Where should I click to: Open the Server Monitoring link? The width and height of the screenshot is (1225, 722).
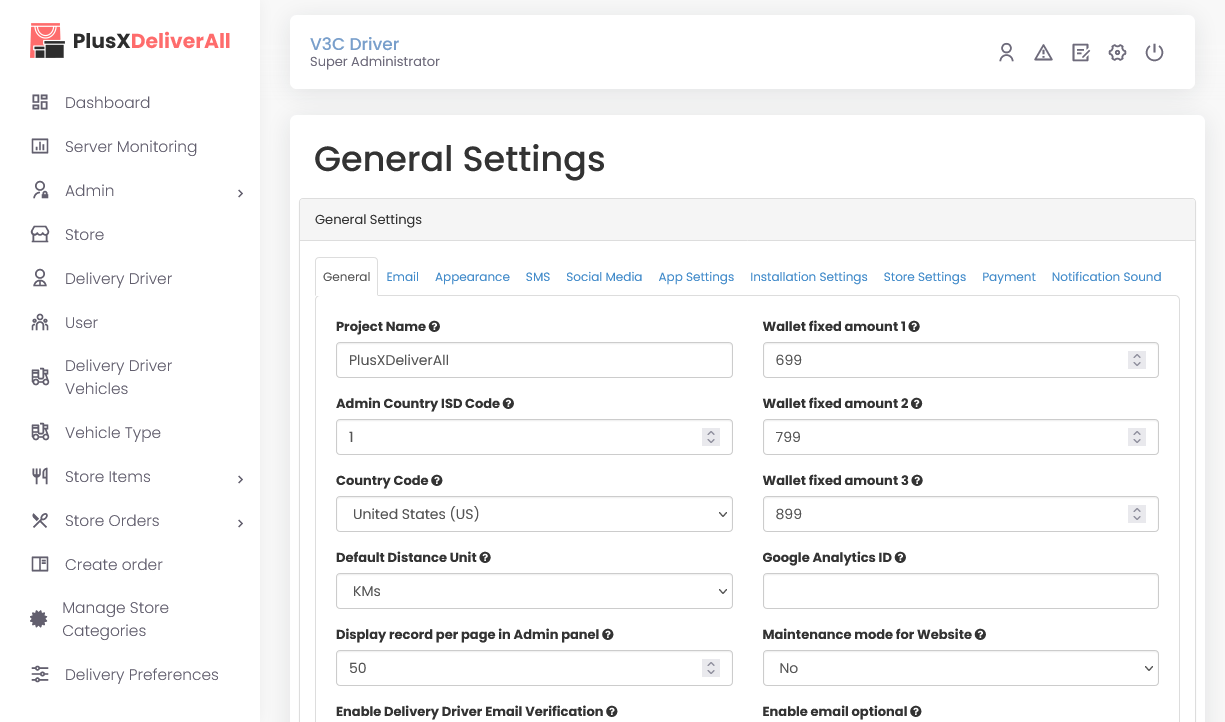click(131, 146)
